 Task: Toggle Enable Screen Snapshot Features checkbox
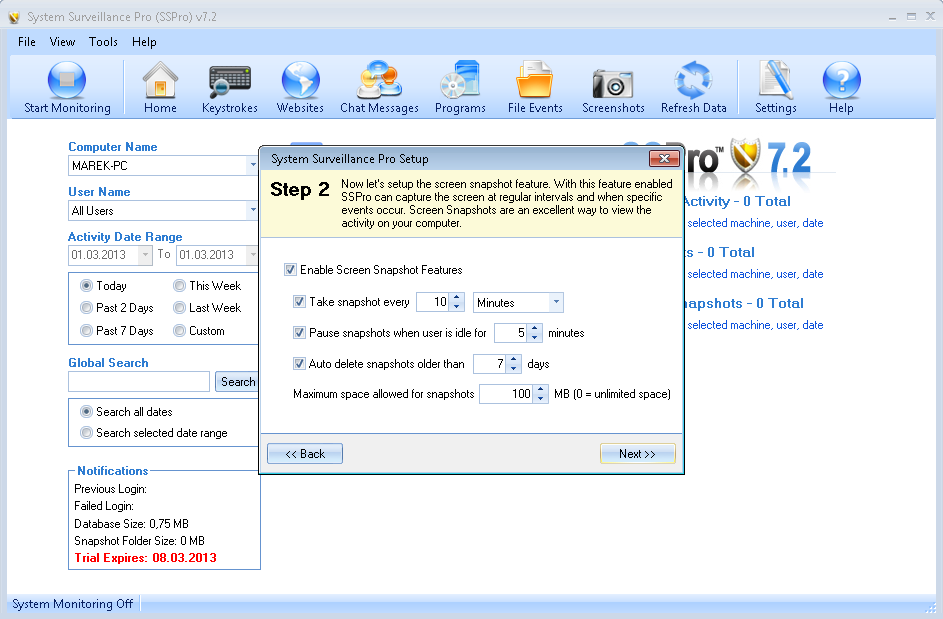pyautogui.click(x=290, y=269)
